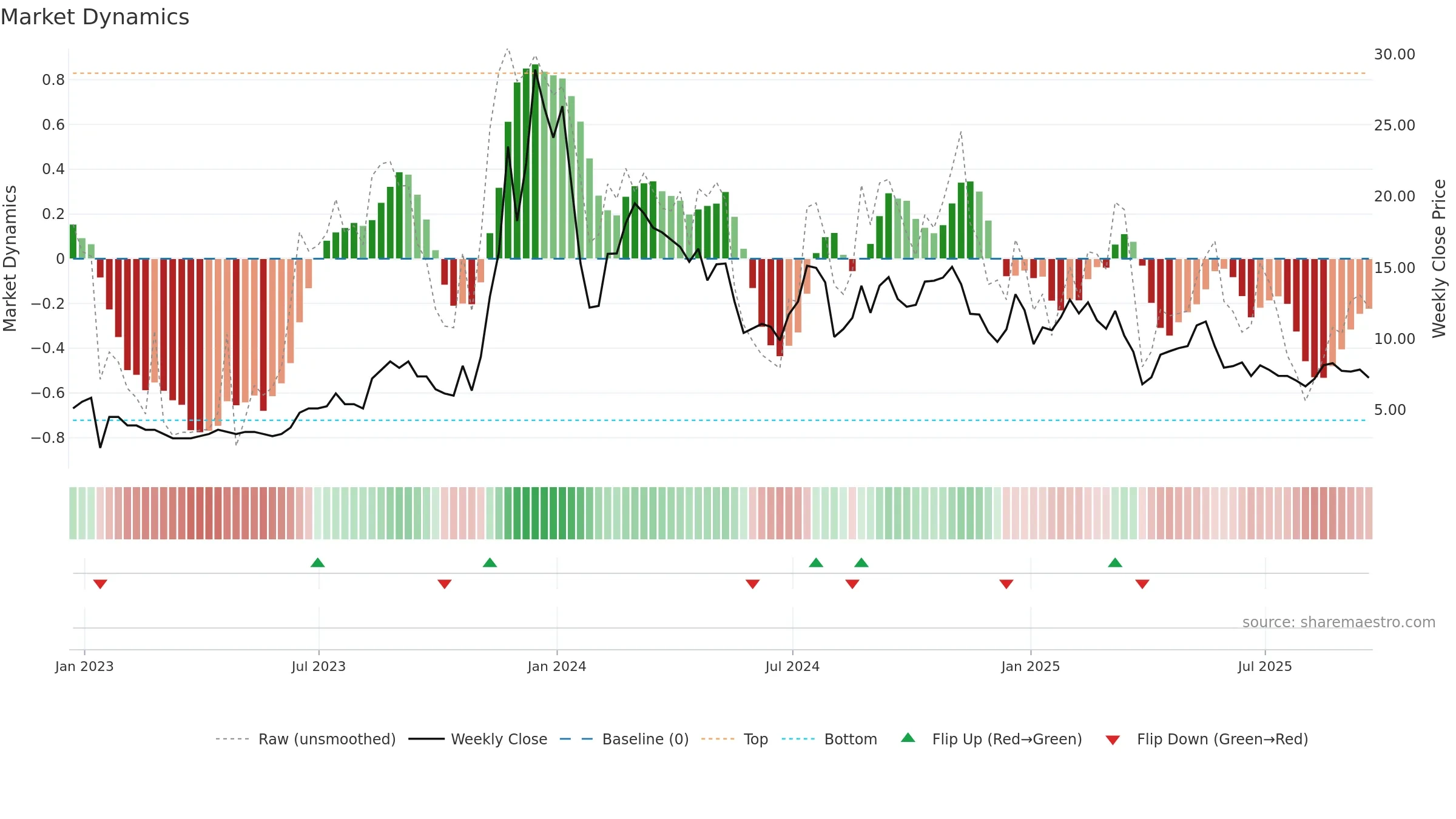Click the green Flip Up legend triangle icon
The width and height of the screenshot is (1456, 819).
pos(908,738)
